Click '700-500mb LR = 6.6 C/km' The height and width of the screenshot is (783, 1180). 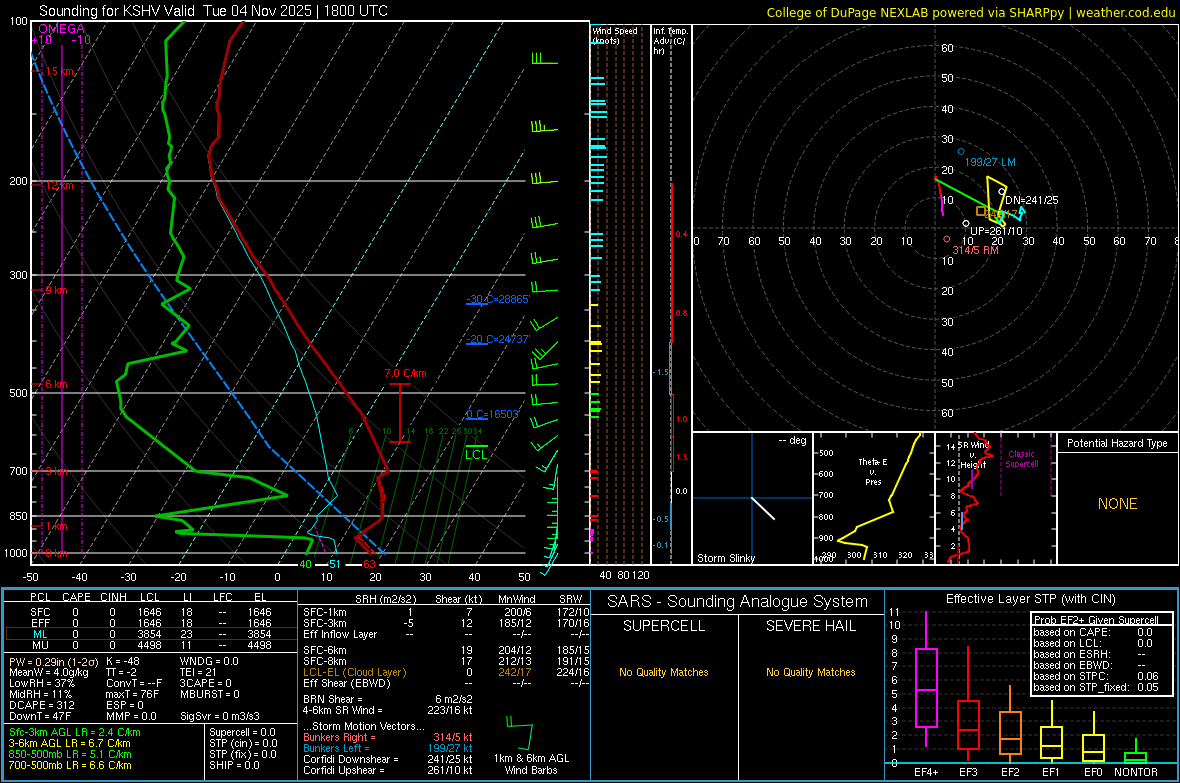click(70, 765)
